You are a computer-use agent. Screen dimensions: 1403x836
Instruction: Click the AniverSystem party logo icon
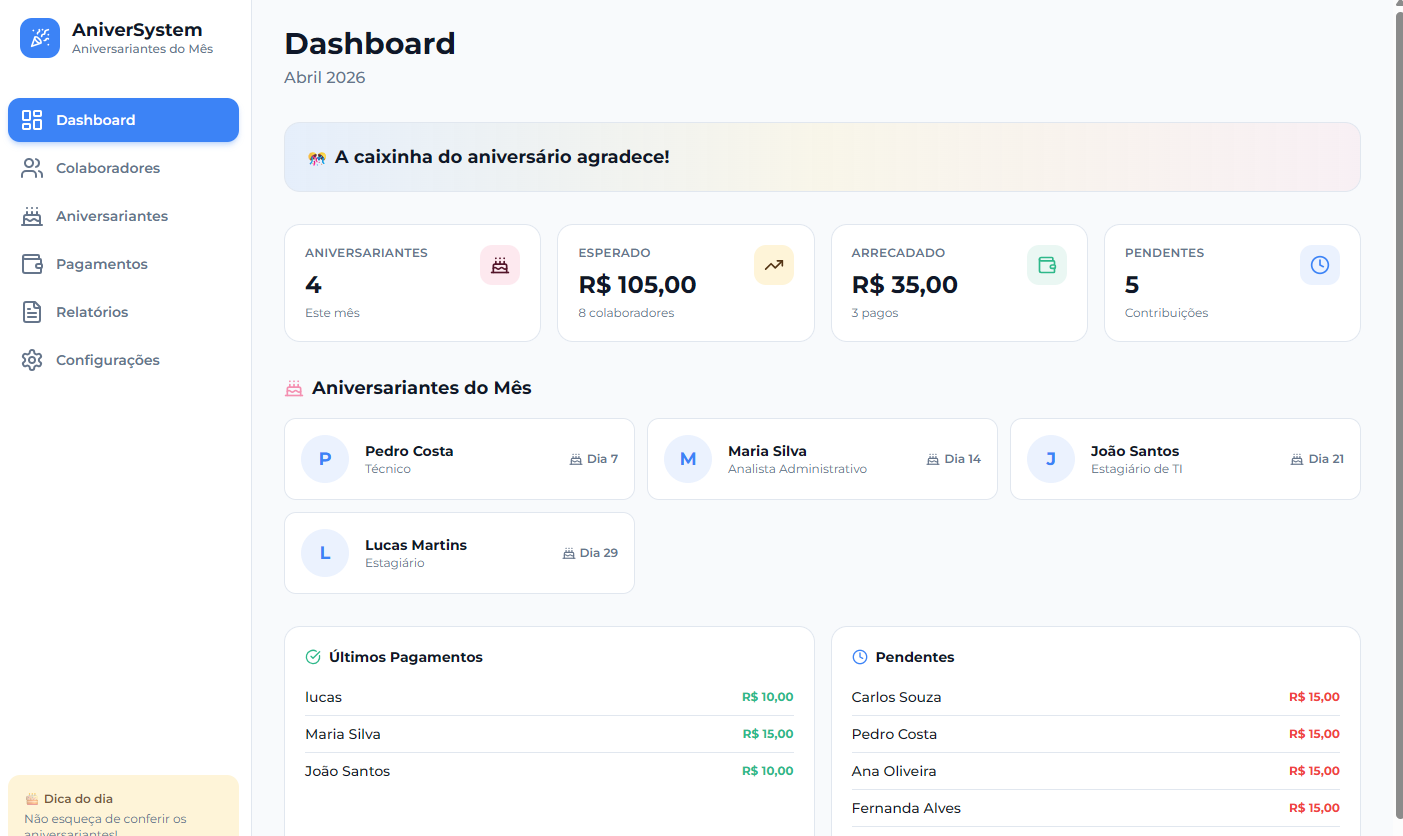point(40,38)
